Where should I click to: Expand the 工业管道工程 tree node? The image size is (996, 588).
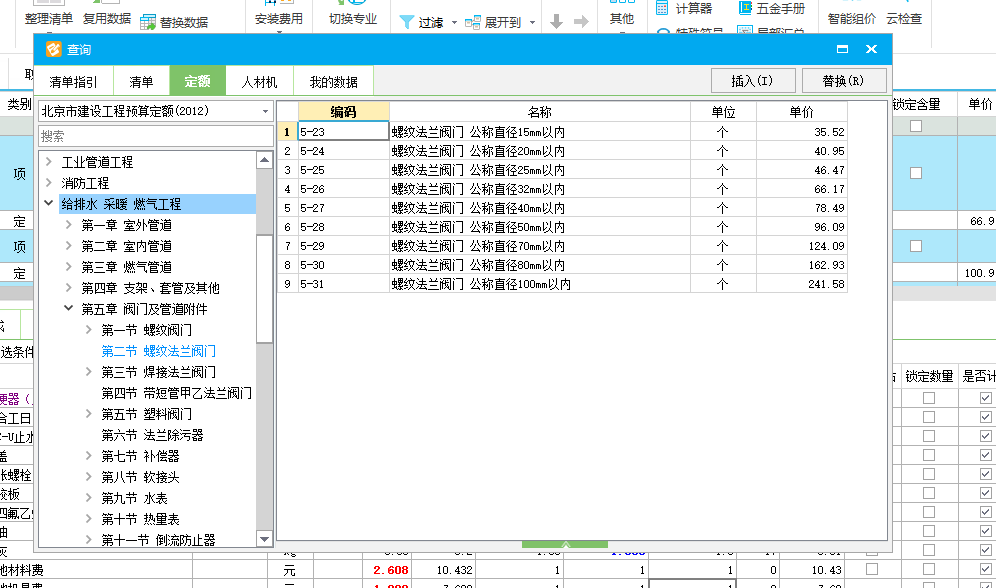tap(49, 162)
